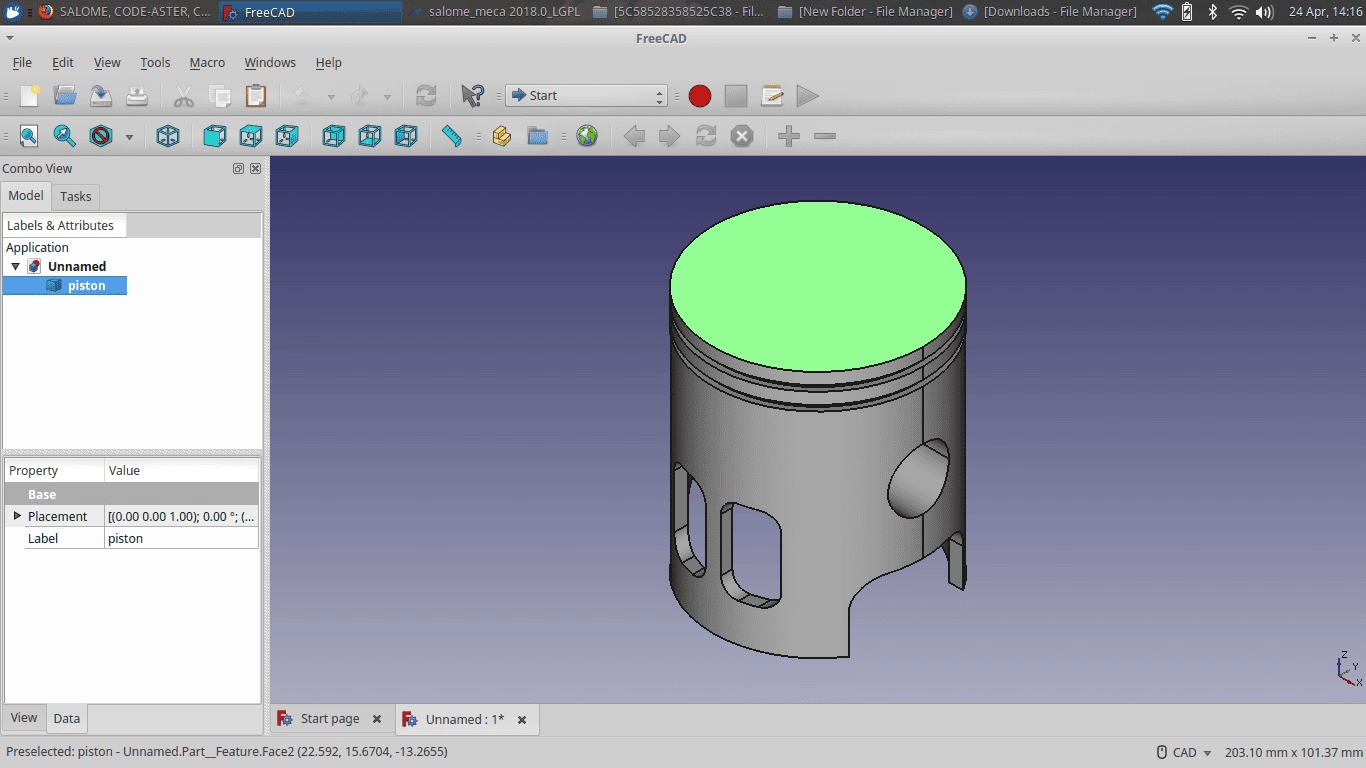The image size is (1366, 768).
Task: Click the Redo arrow icon
Action: [x=359, y=96]
